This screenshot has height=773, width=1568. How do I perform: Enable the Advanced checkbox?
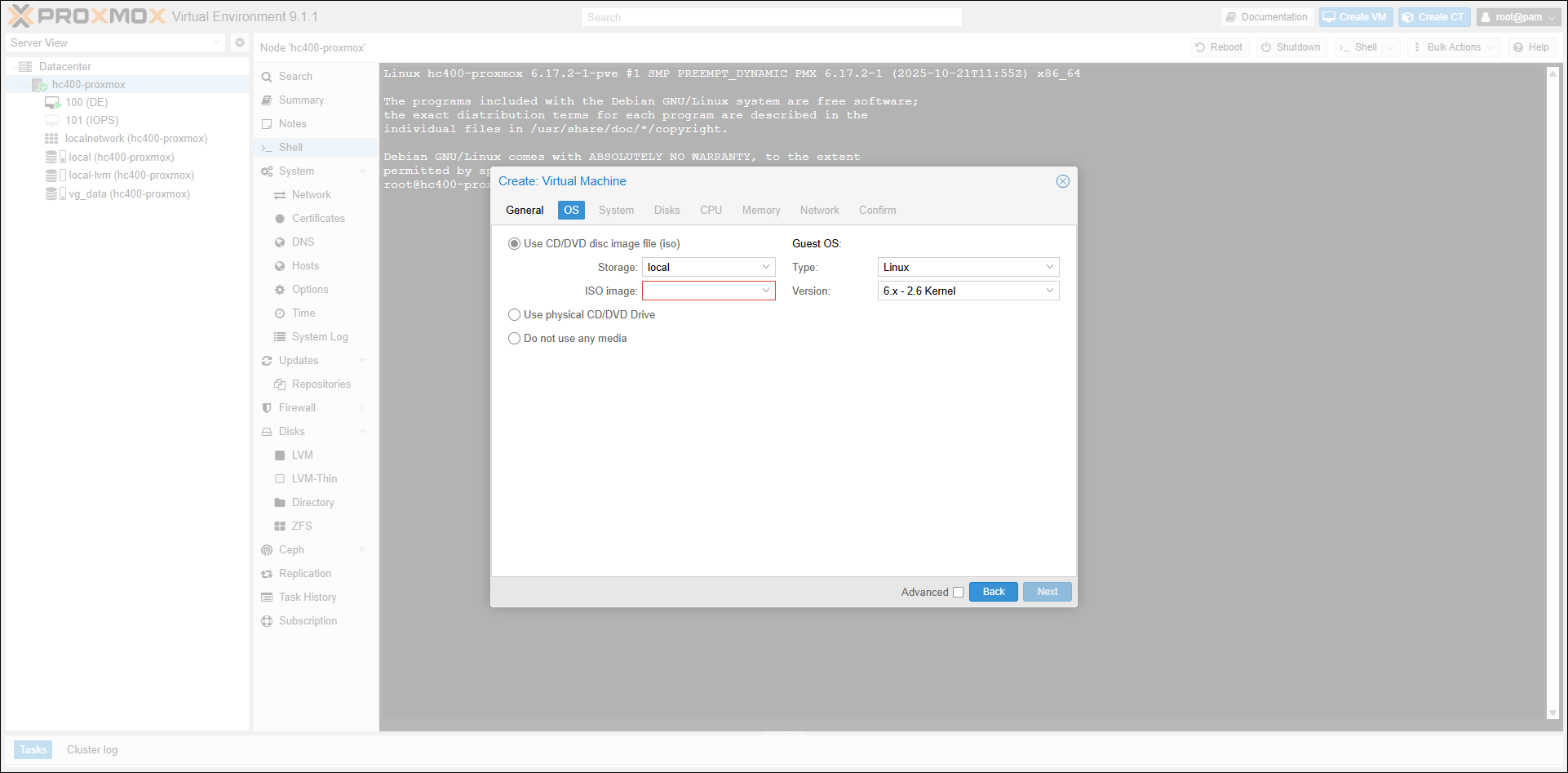(x=959, y=593)
